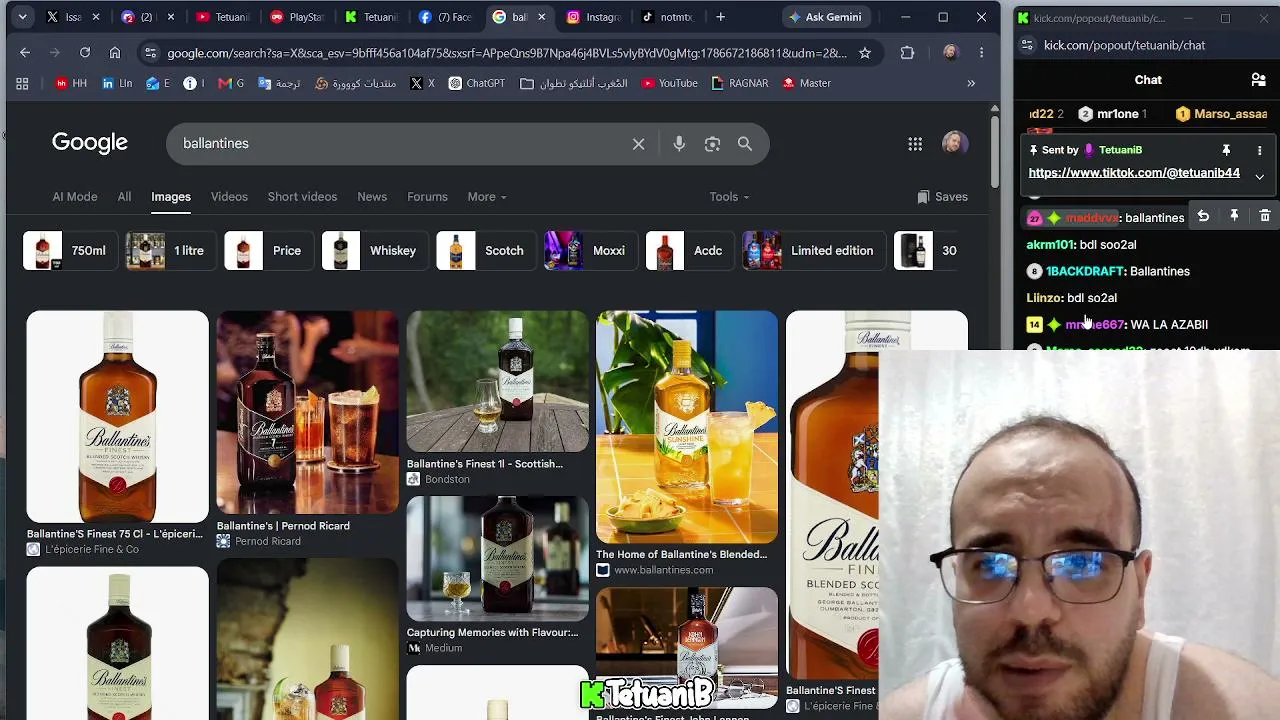Screen dimensions: 1280x720
Task: Switch to the Instagram browser tab
Action: 594,17
